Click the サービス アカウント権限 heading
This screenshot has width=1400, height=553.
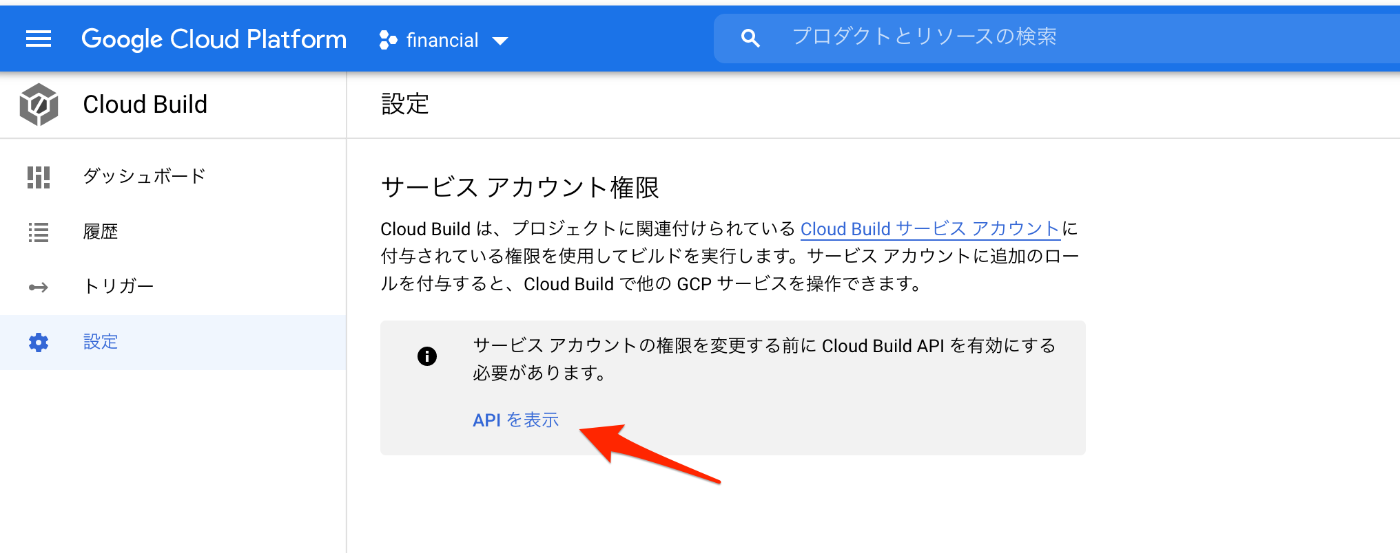[x=521, y=188]
